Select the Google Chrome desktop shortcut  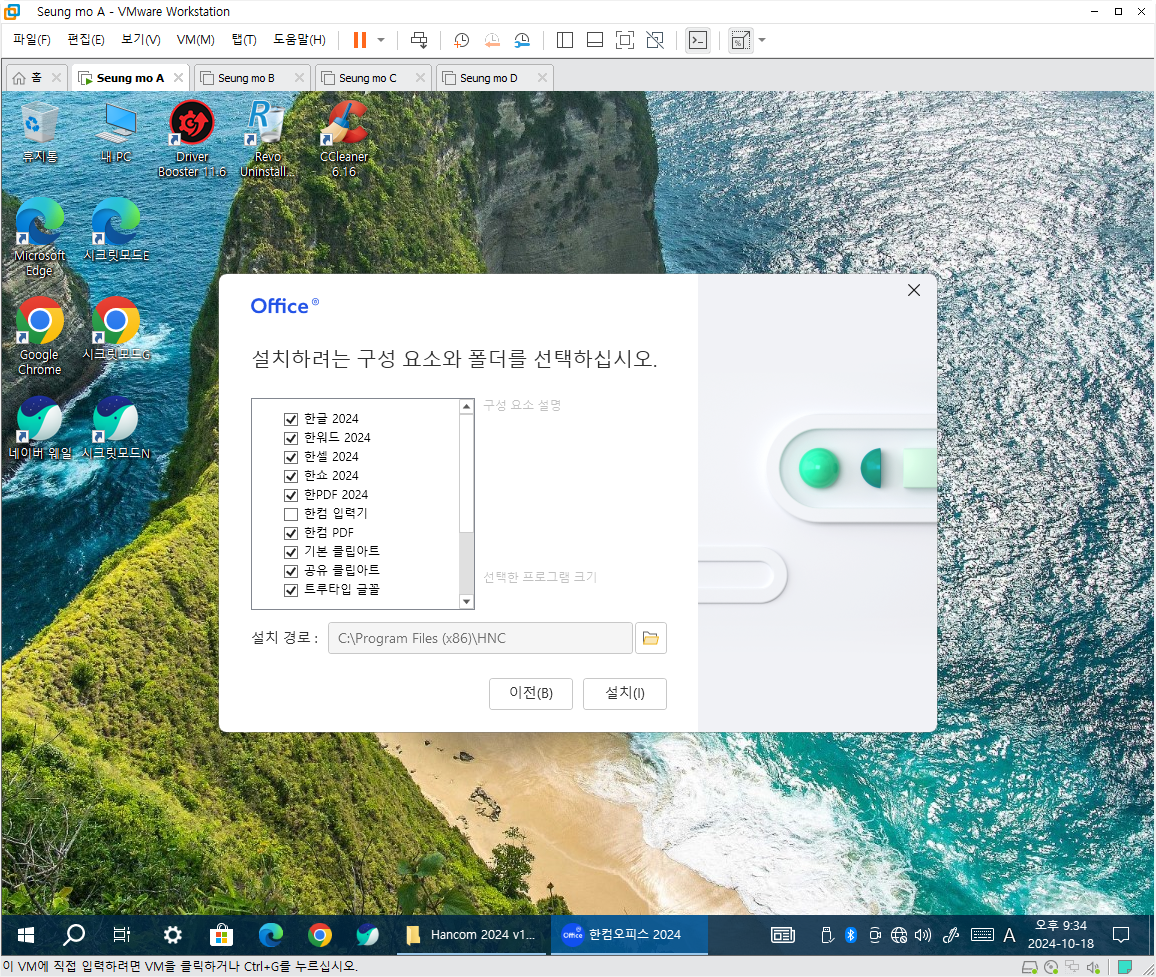point(40,336)
